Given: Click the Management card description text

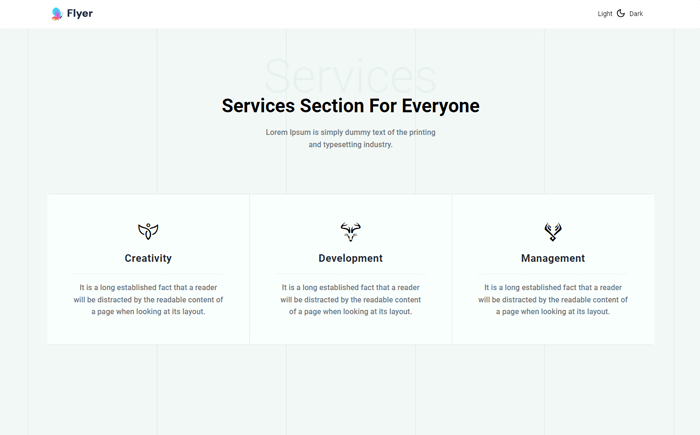Looking at the screenshot, I should (x=553, y=299).
